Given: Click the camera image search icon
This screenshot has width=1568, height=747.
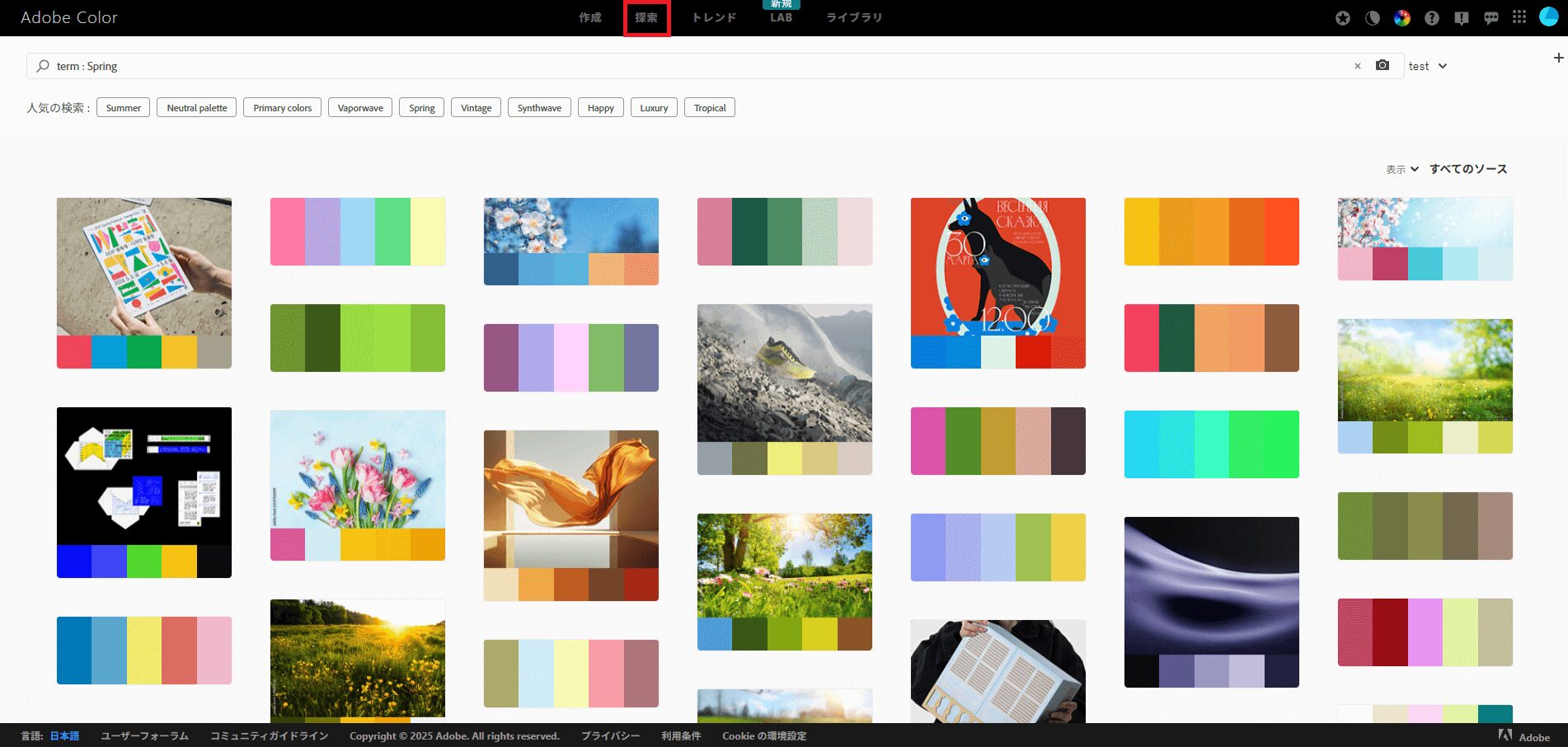Looking at the screenshot, I should [x=1383, y=66].
